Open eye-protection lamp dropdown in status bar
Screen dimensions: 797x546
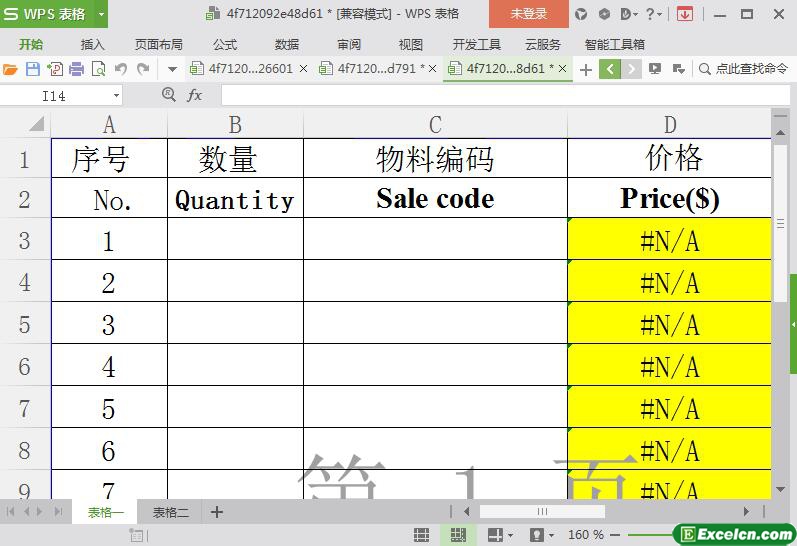tap(541, 535)
